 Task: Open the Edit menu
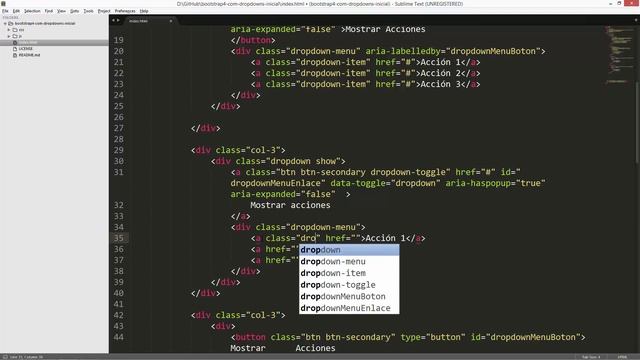coord(16,11)
